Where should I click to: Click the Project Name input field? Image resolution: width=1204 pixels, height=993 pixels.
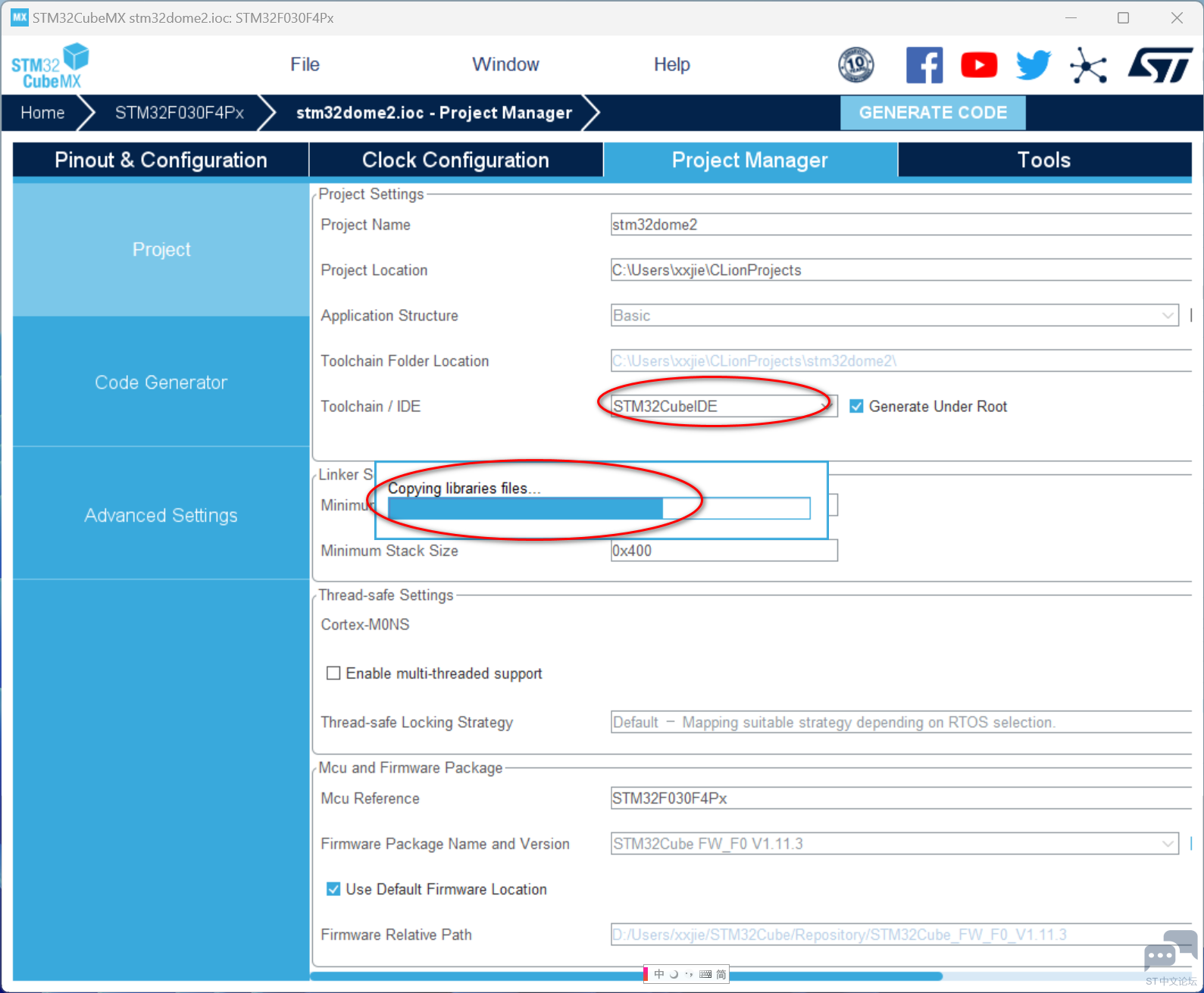(x=901, y=225)
